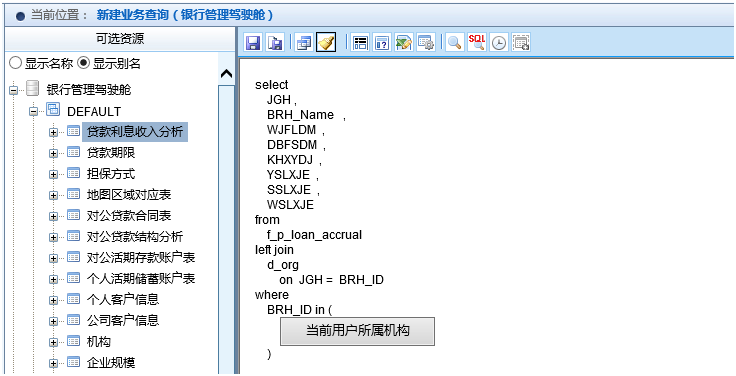Click the parameter question-mark icon
736x376 pixels.
(382, 43)
